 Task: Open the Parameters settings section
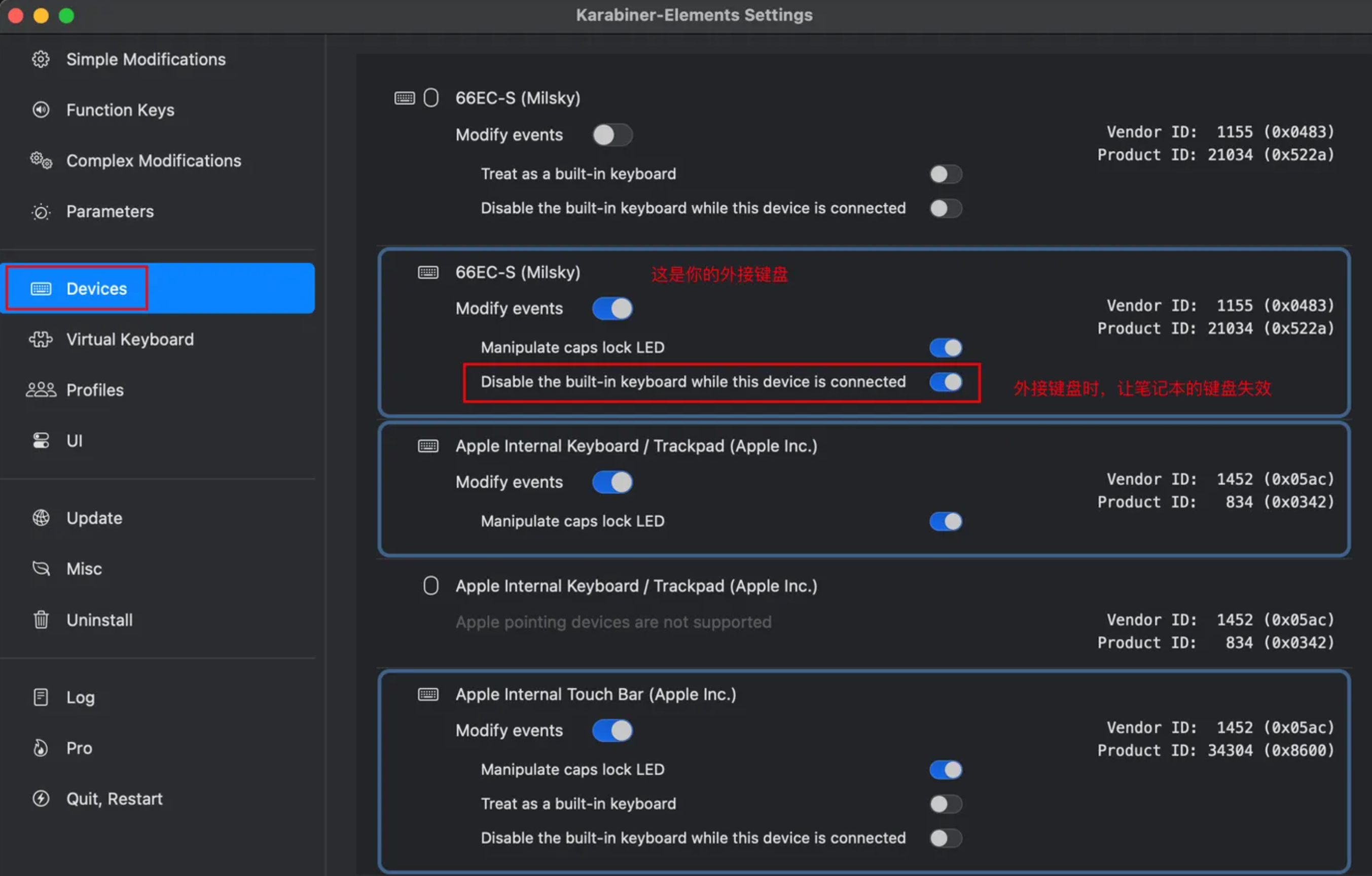pos(110,211)
